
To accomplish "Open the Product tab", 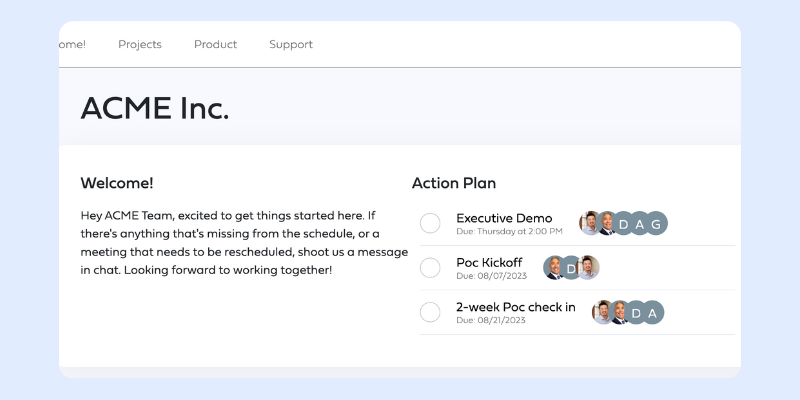I will tap(215, 44).
